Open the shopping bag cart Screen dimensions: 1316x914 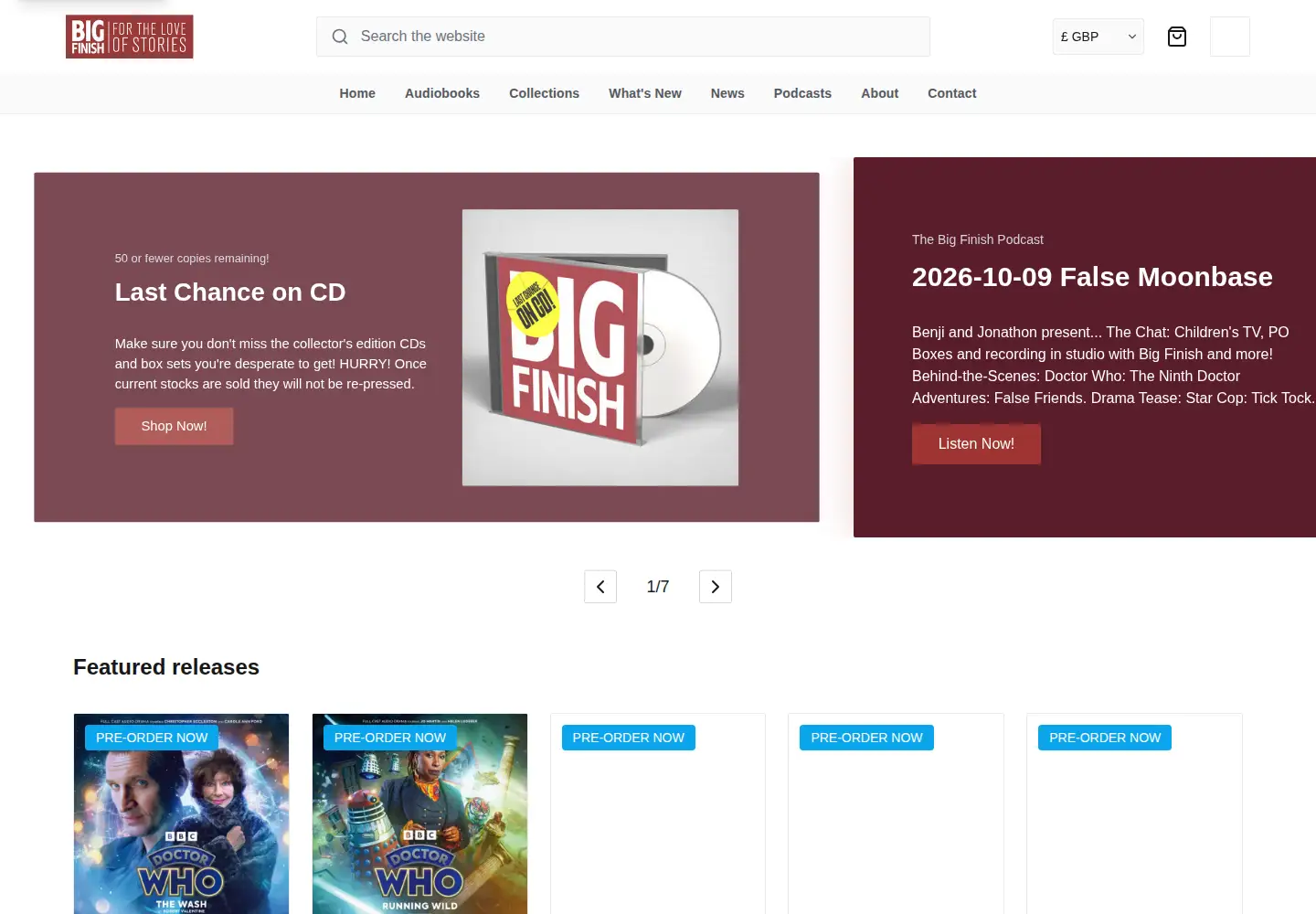pos(1177,37)
